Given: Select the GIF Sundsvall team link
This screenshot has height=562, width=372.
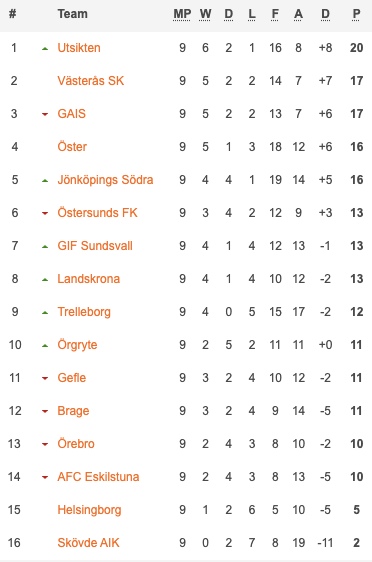Looking at the screenshot, I should pos(95,246).
